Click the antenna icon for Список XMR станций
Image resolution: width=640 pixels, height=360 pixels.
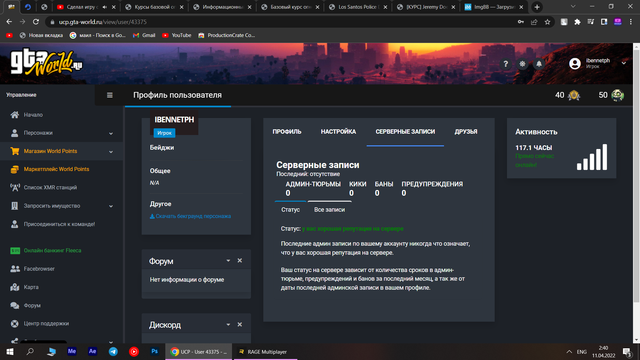coord(15,187)
